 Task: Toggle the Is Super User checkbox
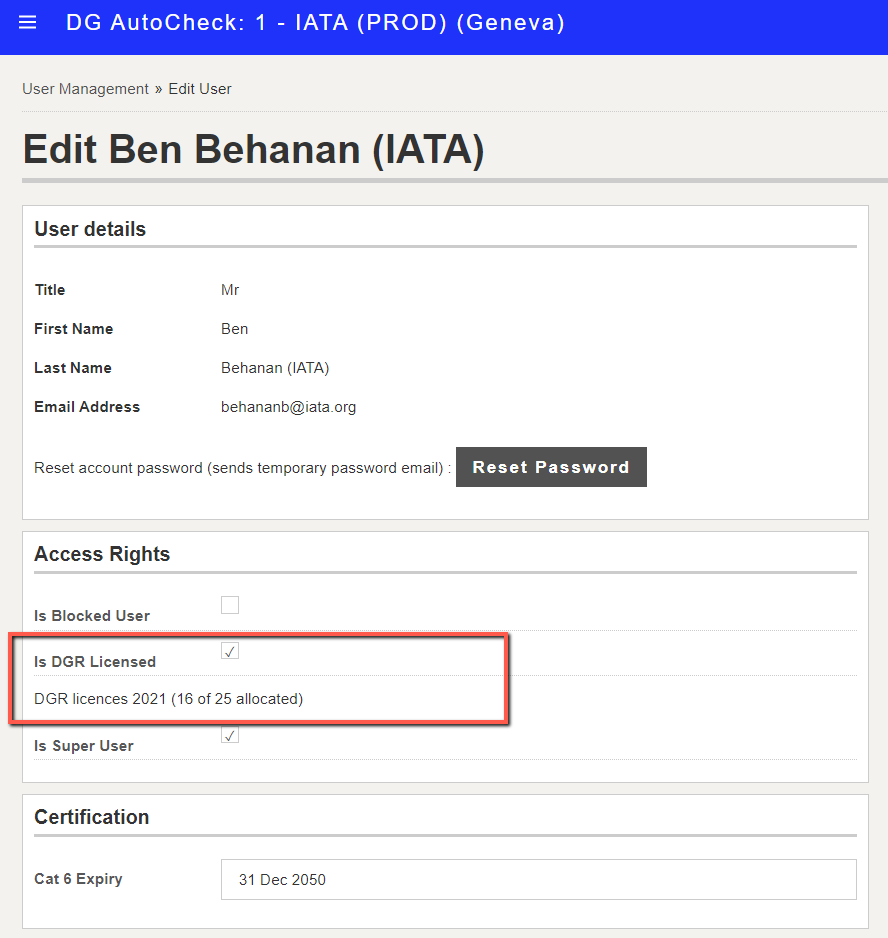[x=230, y=735]
